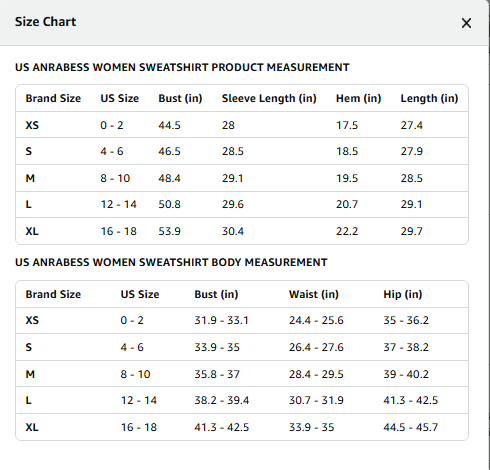This screenshot has width=490, height=470.
Task: Click hem value 17.5
Action: pos(347,125)
